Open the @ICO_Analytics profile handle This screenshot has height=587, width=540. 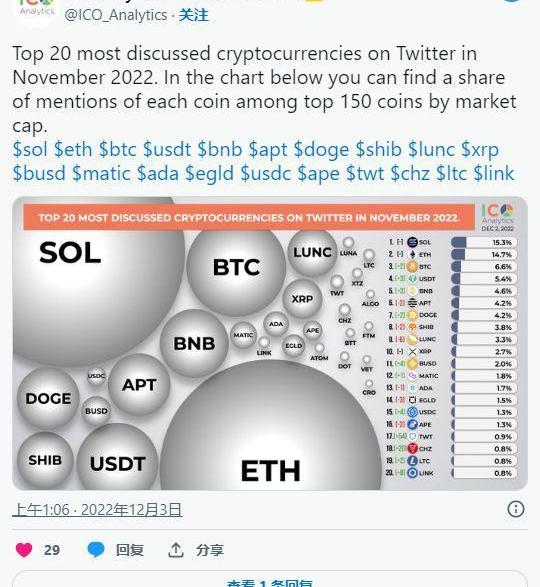click(116, 15)
